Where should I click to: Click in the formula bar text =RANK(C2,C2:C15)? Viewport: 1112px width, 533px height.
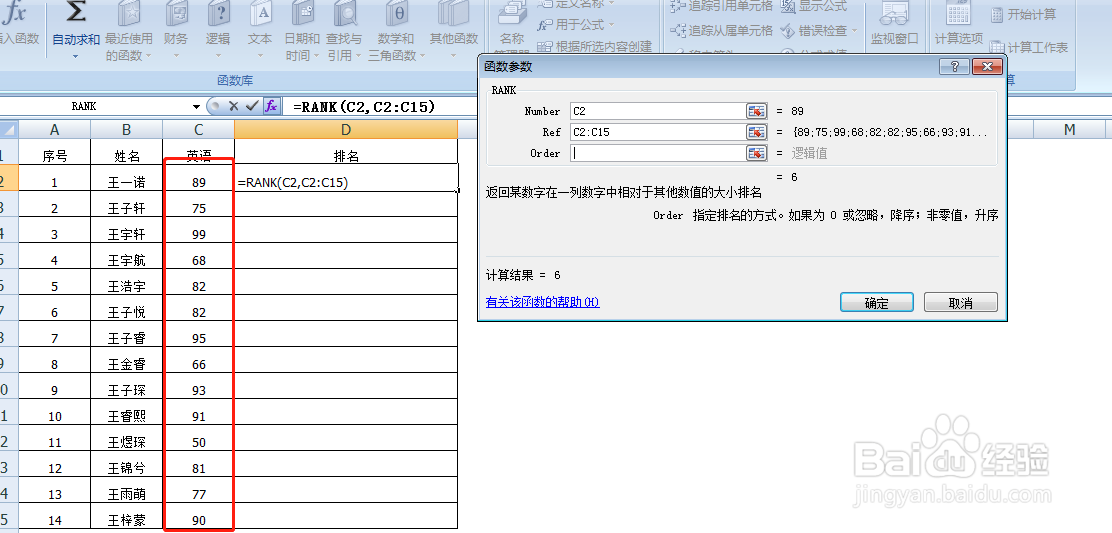pyautogui.click(x=364, y=107)
